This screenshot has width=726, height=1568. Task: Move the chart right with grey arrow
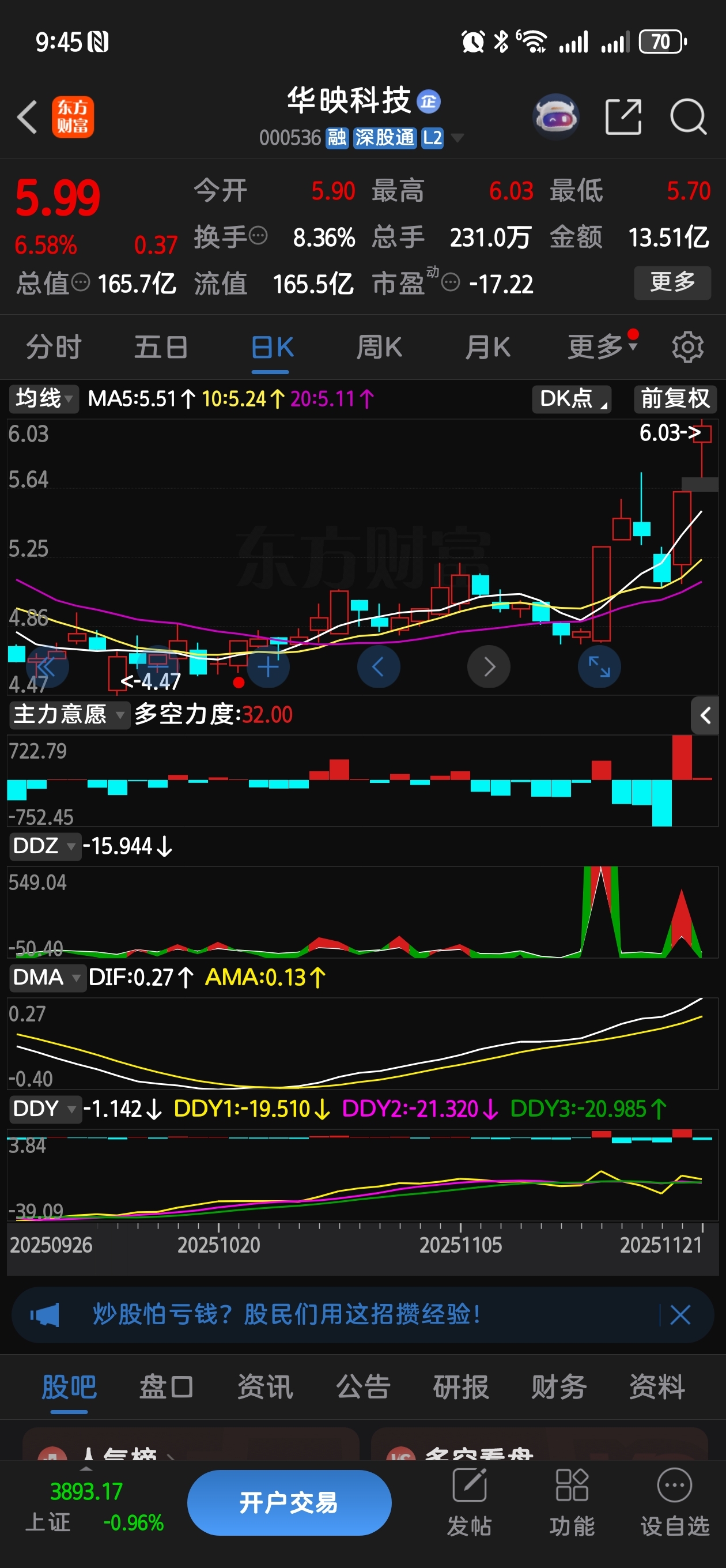(489, 666)
